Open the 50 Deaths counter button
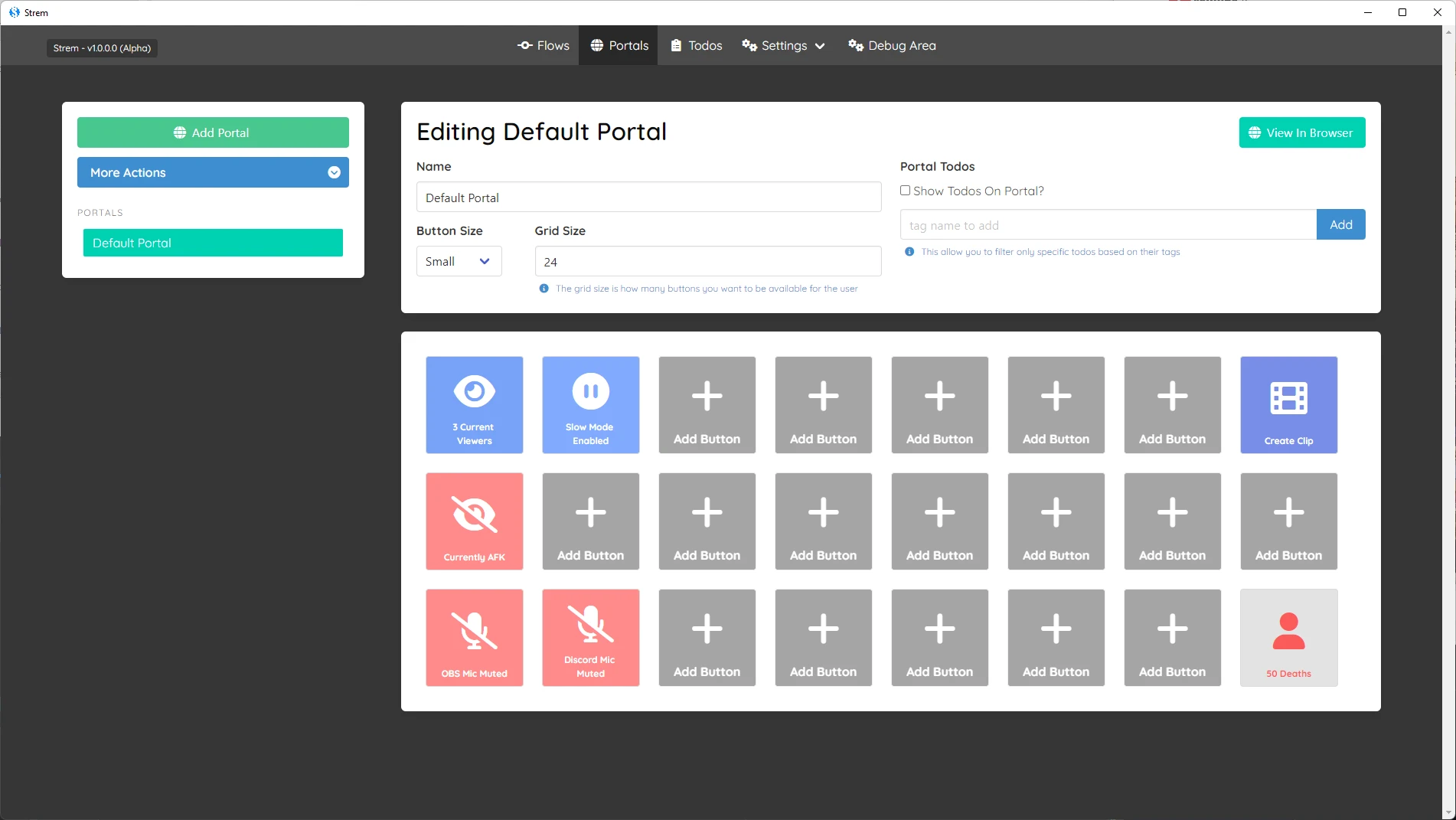Screen dimensions: 1456x820 pos(1288,638)
